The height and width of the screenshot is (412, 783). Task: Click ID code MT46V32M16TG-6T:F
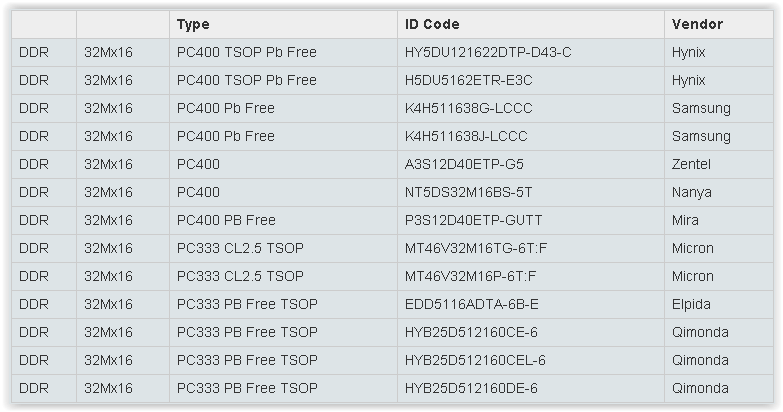click(x=476, y=248)
